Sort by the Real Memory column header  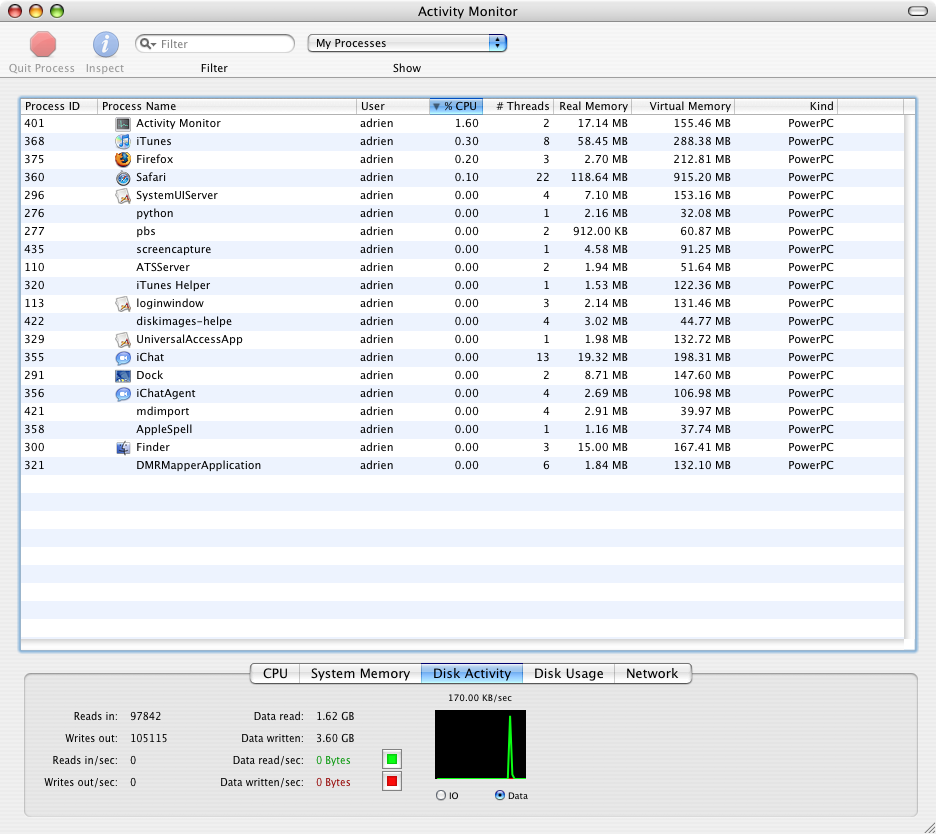tap(593, 106)
